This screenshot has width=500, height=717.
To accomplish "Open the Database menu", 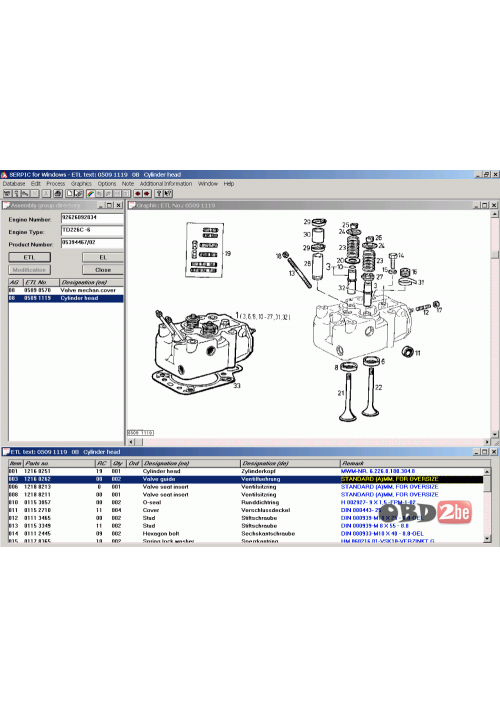I will (x=14, y=183).
